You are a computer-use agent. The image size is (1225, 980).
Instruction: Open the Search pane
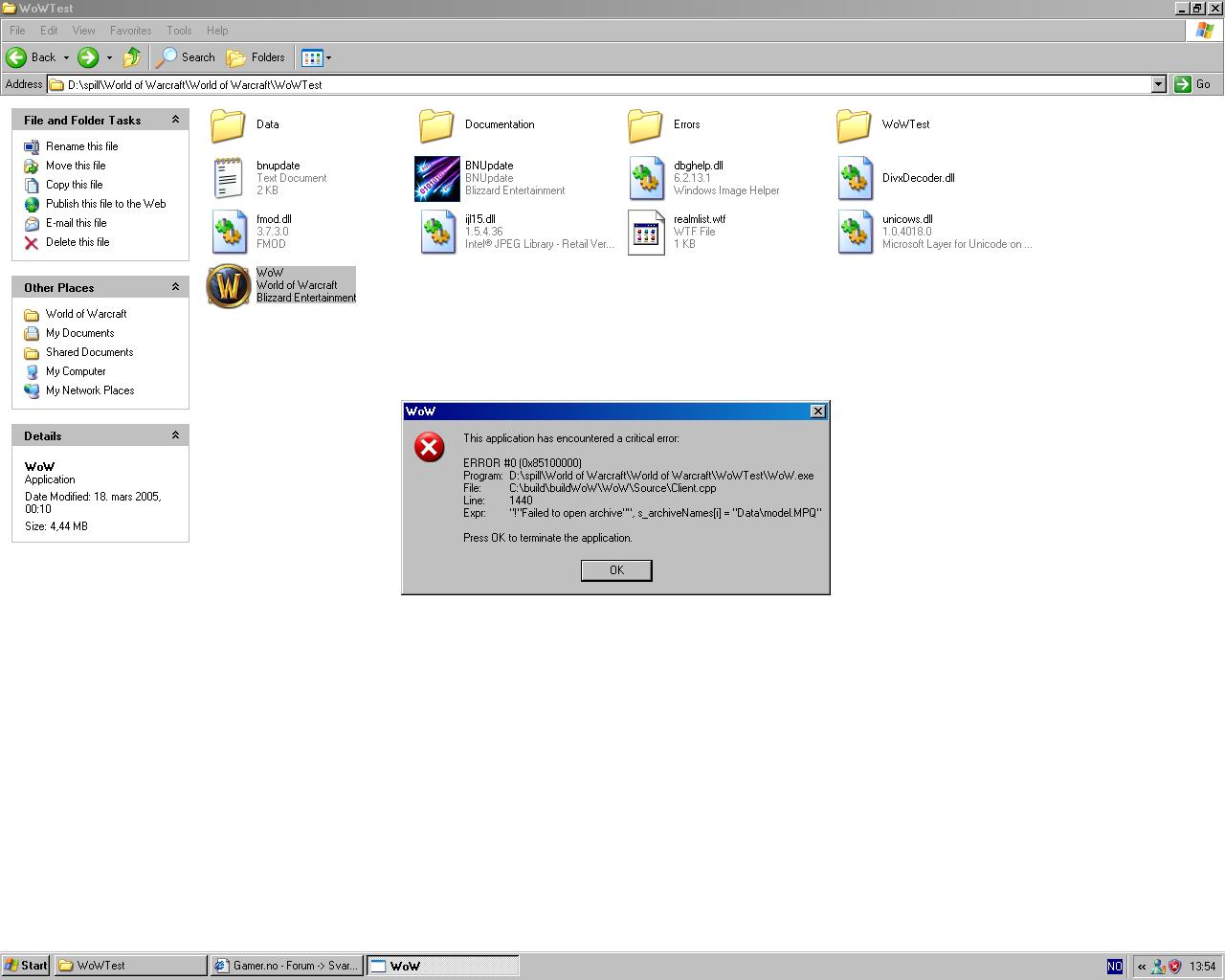(x=187, y=57)
